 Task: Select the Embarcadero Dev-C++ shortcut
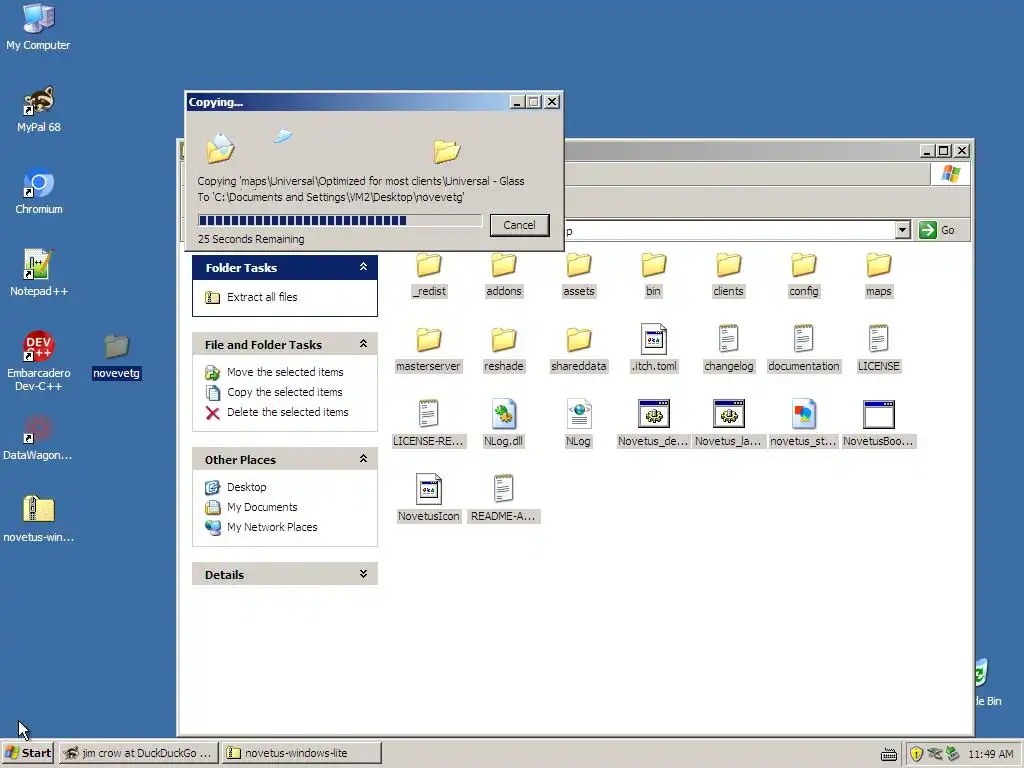39,361
